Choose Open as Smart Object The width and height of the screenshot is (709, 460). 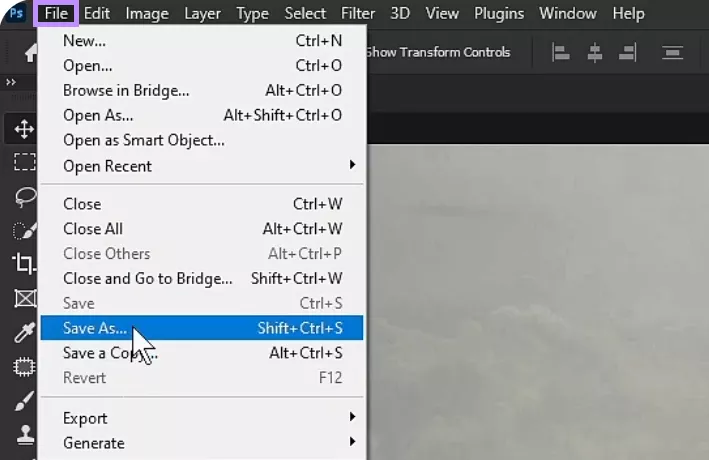(x=143, y=140)
